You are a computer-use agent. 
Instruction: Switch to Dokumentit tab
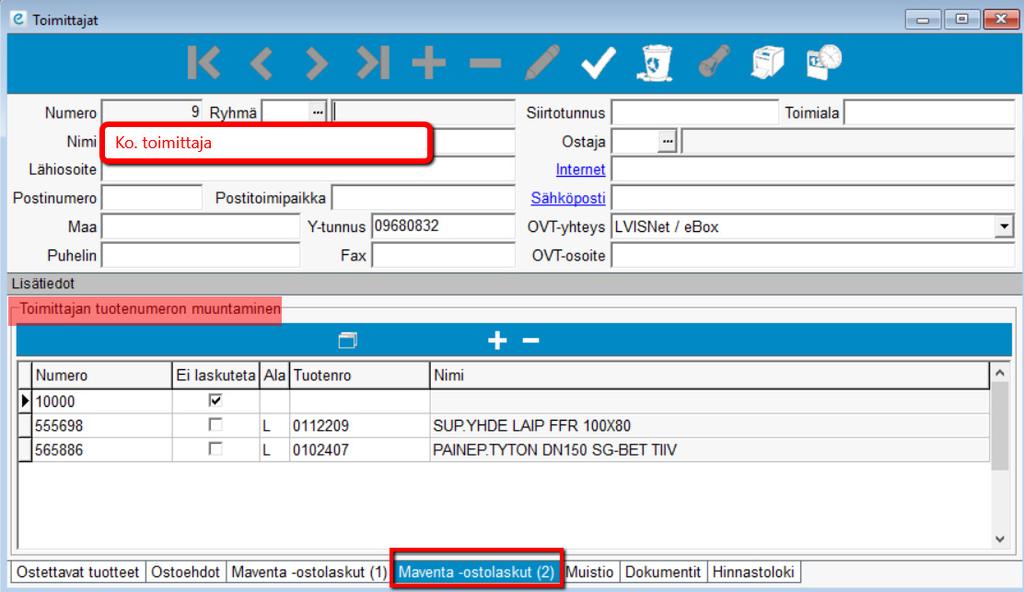[663, 572]
